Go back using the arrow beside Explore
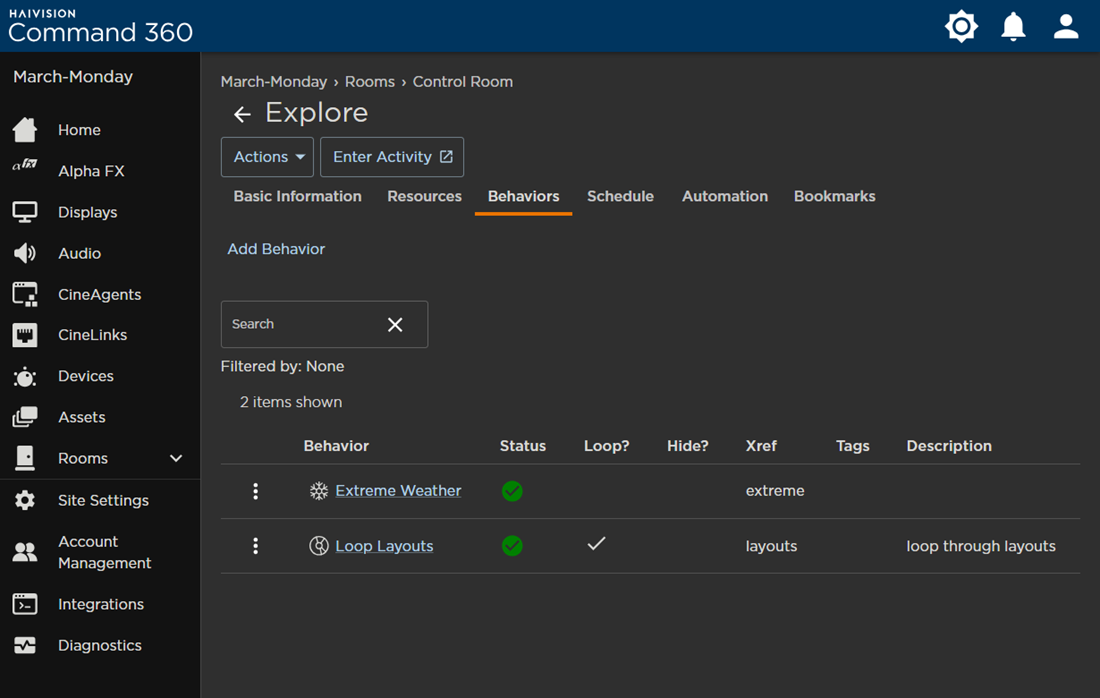The image size is (1100, 698). pos(242,114)
